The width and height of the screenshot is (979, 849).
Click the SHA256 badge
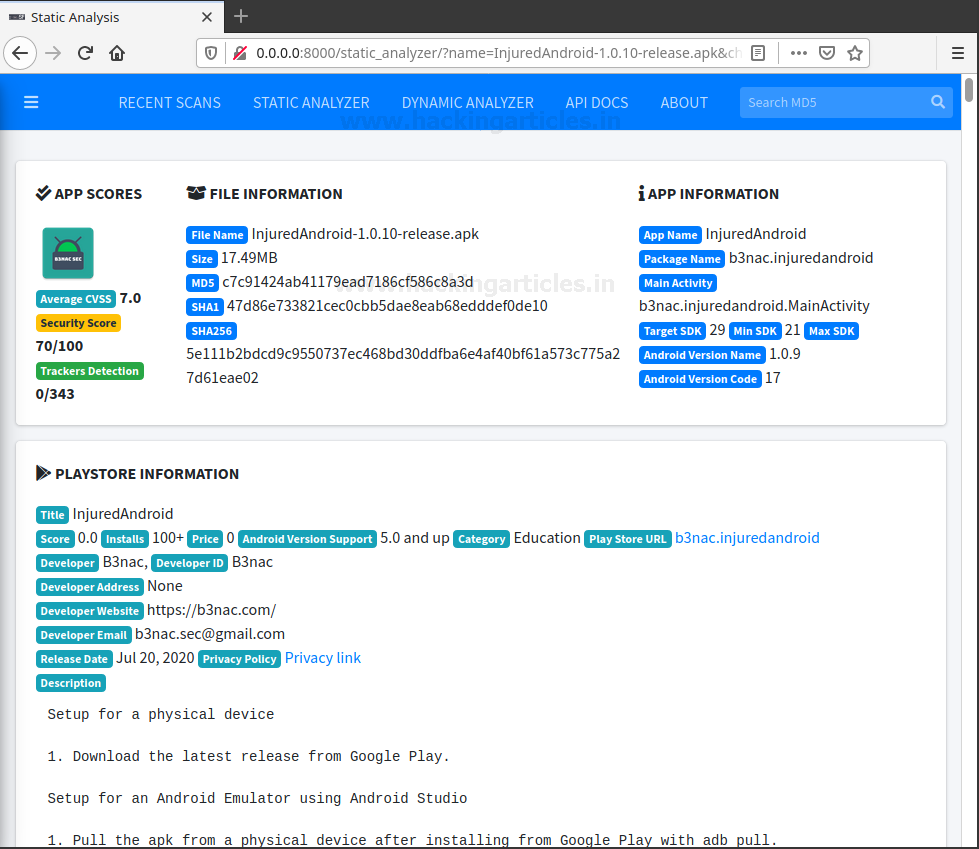pos(211,331)
